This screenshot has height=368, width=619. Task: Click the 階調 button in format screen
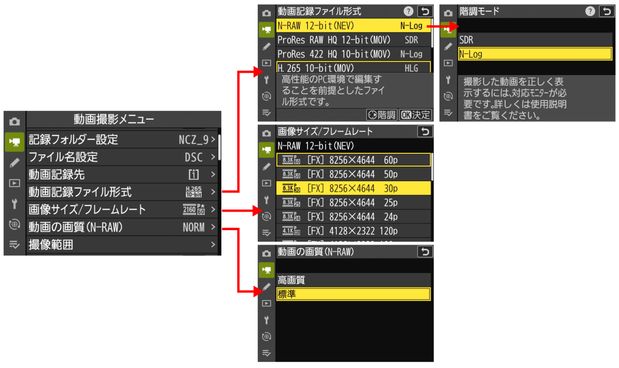(x=382, y=115)
